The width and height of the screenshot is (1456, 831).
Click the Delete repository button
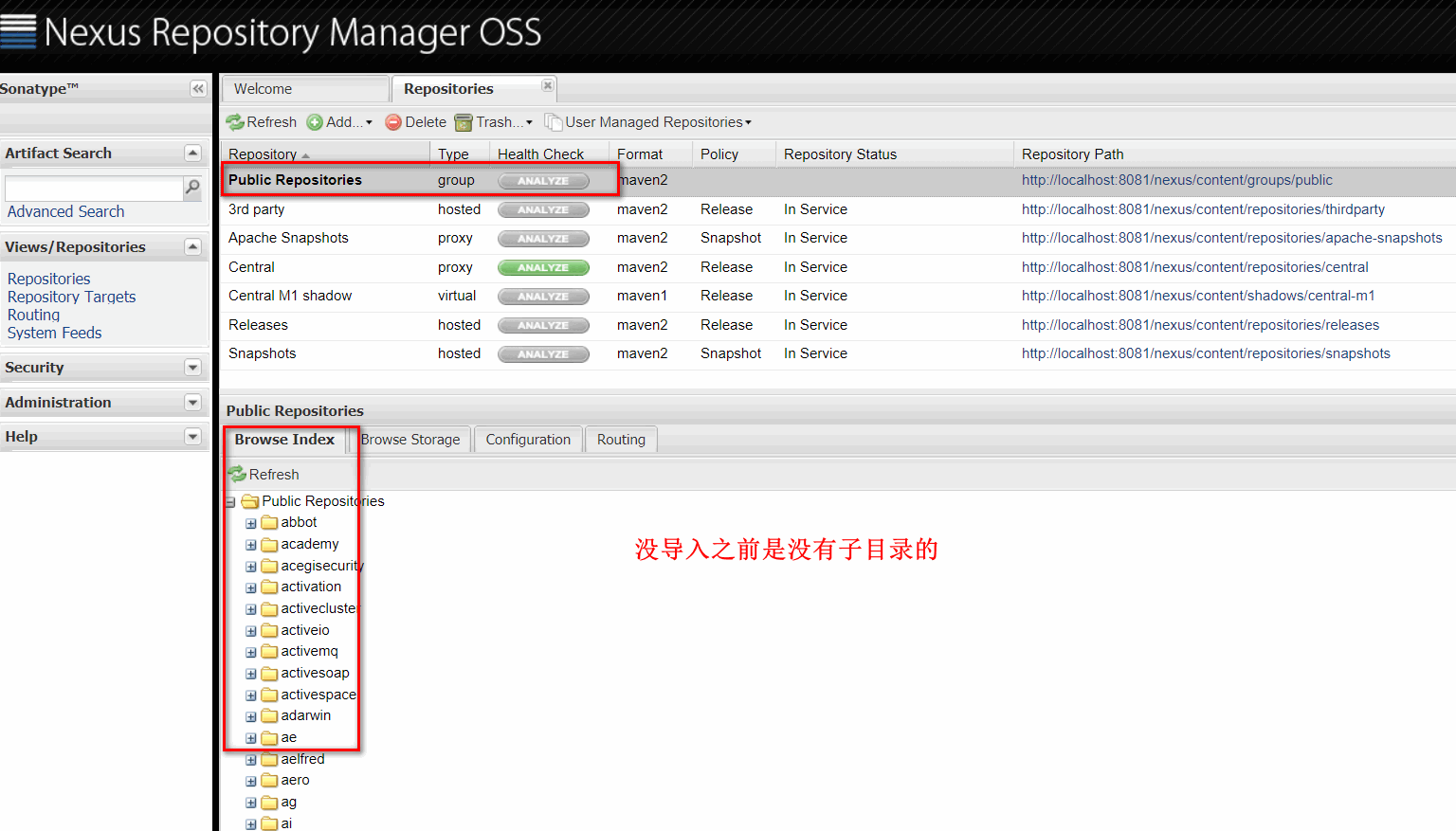(x=415, y=122)
